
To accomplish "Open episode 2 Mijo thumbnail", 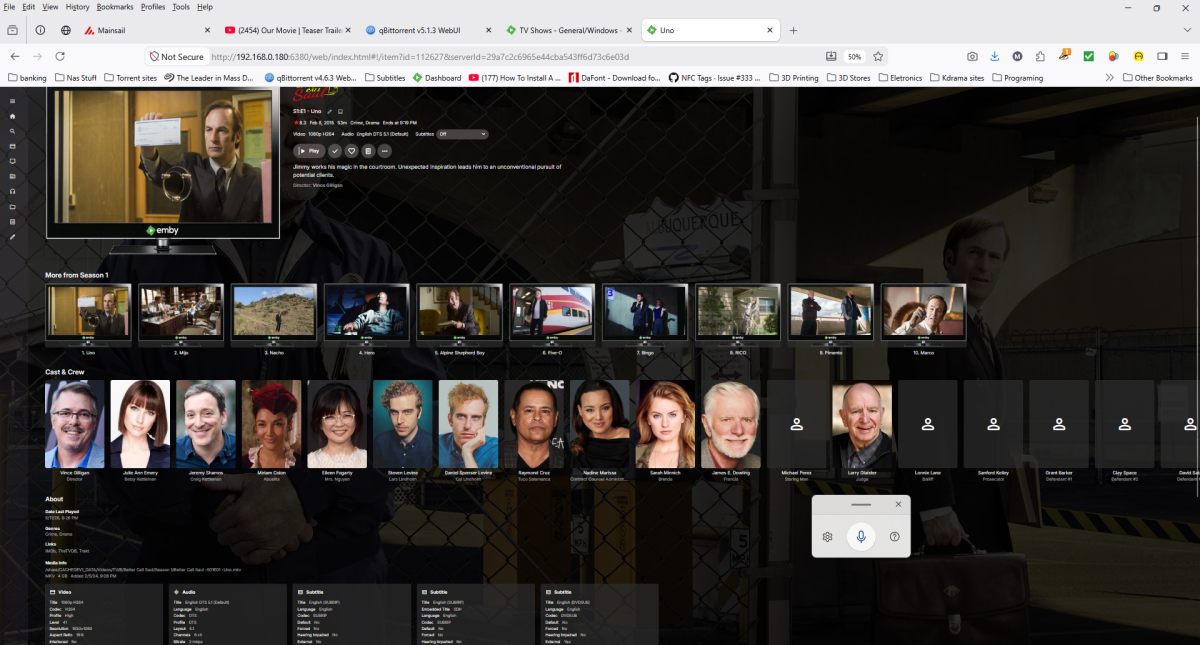I will click(x=182, y=313).
